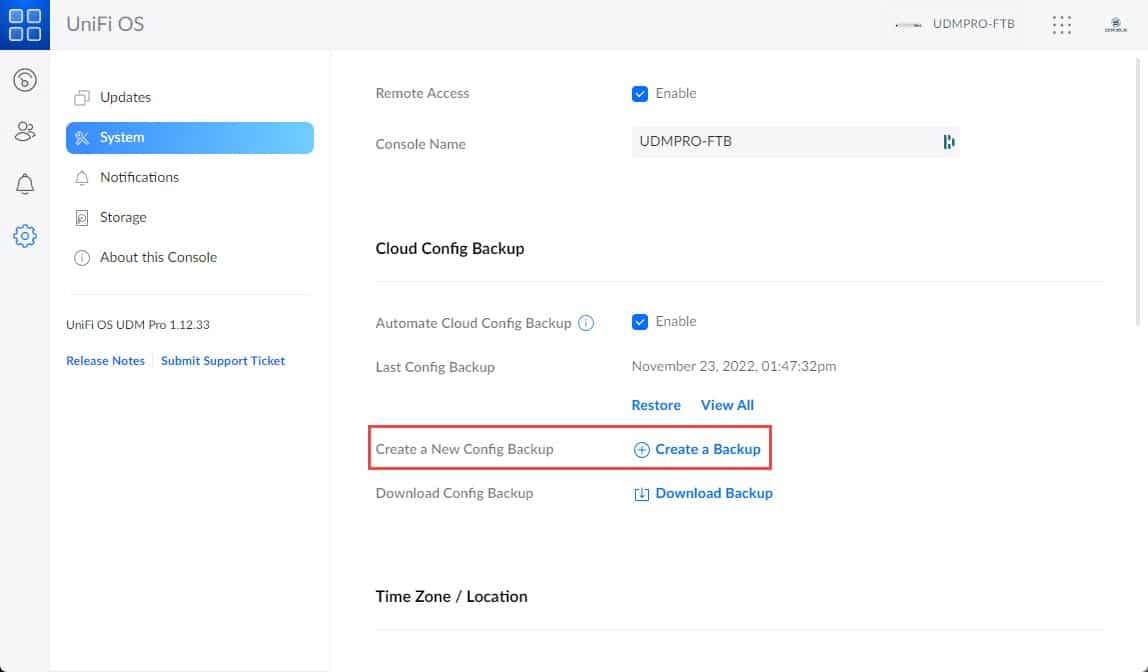Viewport: 1148px width, 672px height.
Task: Open the user profile avatar
Action: point(1116,25)
